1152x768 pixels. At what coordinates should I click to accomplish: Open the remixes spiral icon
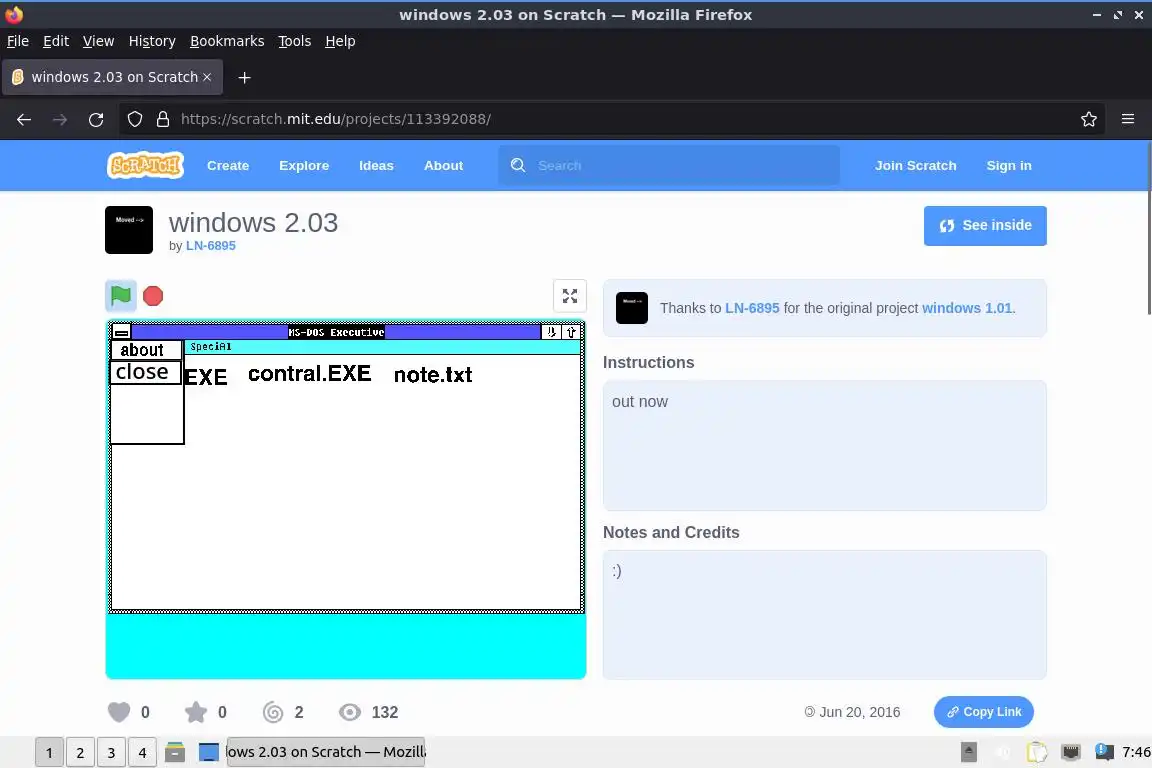click(x=273, y=712)
